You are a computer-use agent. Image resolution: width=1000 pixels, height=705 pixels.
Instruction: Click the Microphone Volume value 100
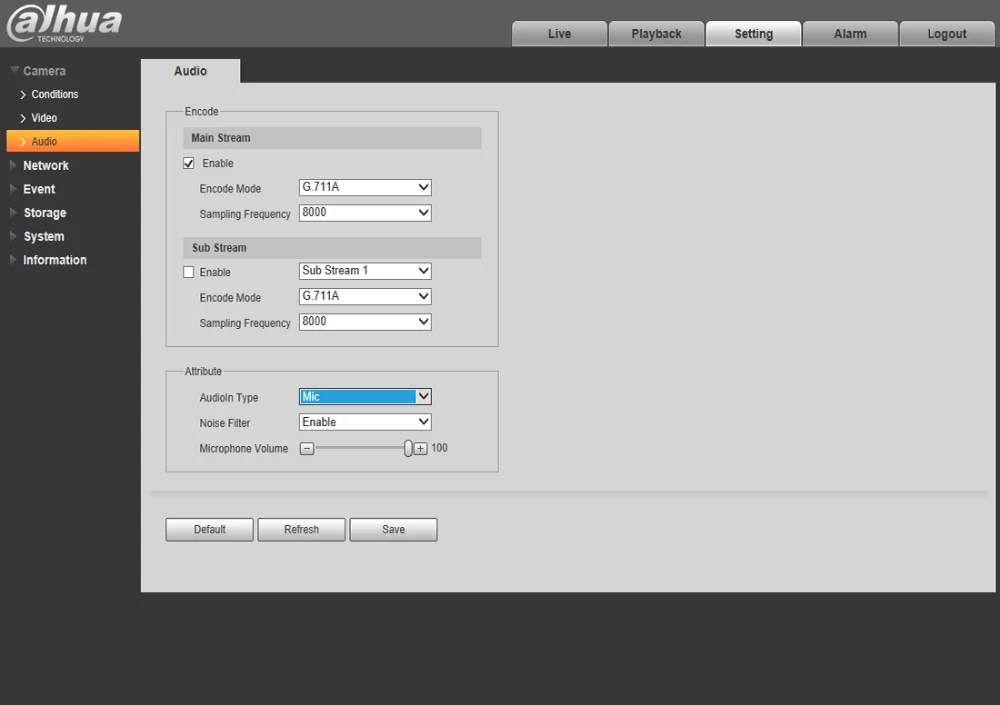click(439, 448)
